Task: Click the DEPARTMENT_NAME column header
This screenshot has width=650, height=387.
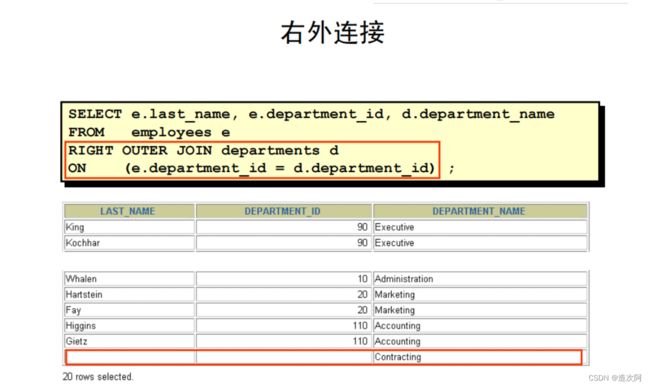Action: click(x=480, y=211)
